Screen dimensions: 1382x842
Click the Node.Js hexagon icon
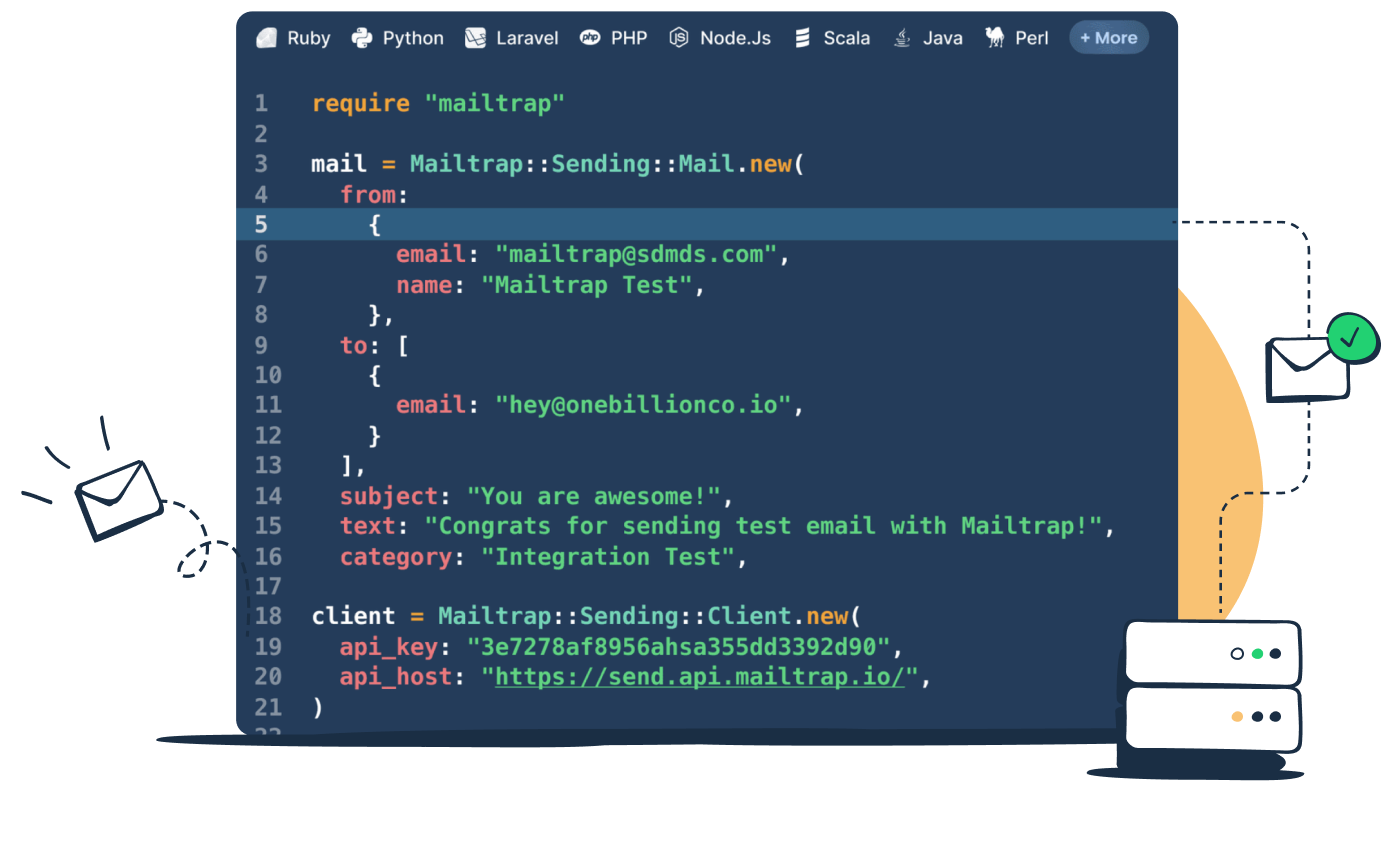[679, 38]
